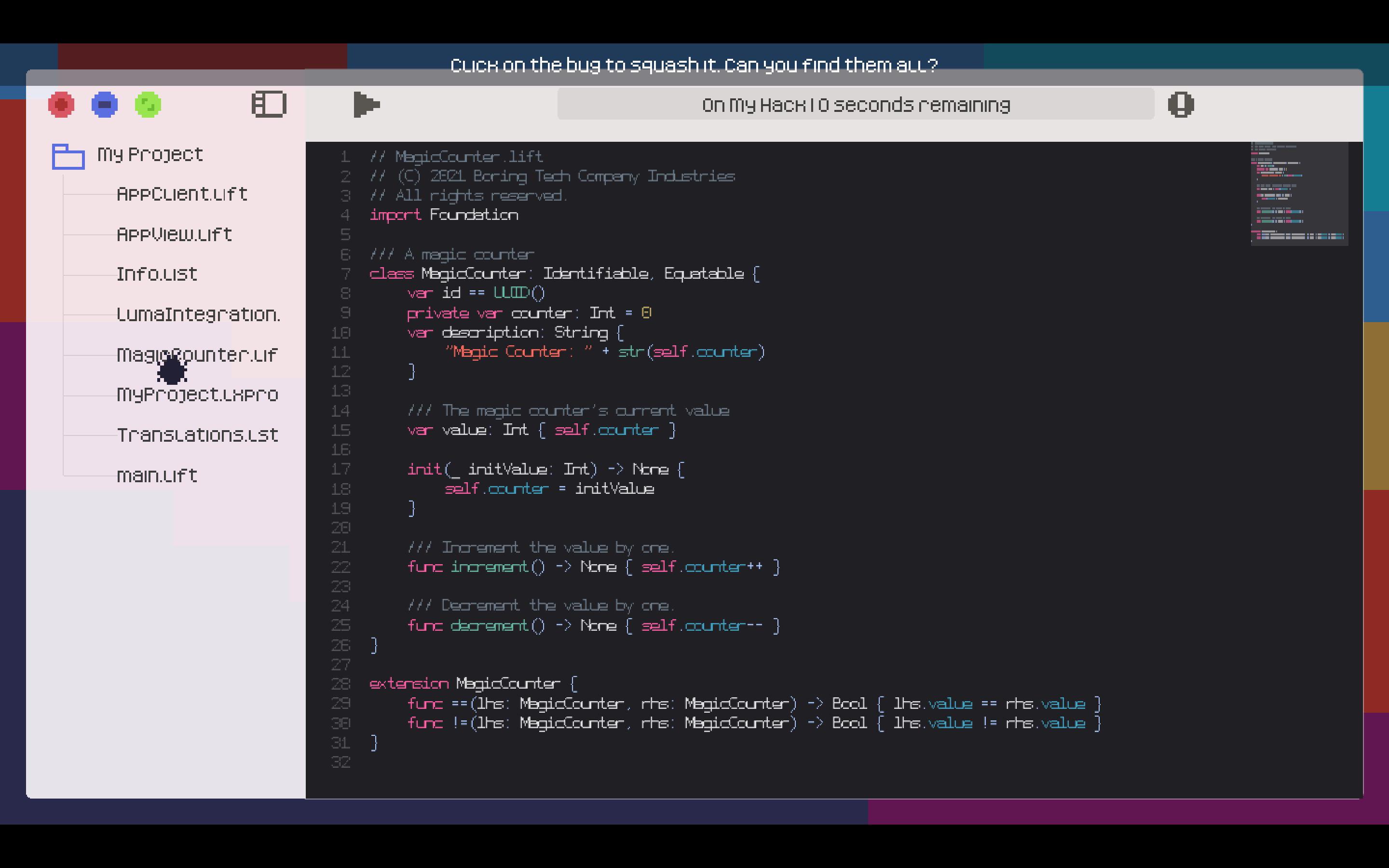Collapse the My Project tree
This screenshot has width=1389, height=868.
coord(150,154)
